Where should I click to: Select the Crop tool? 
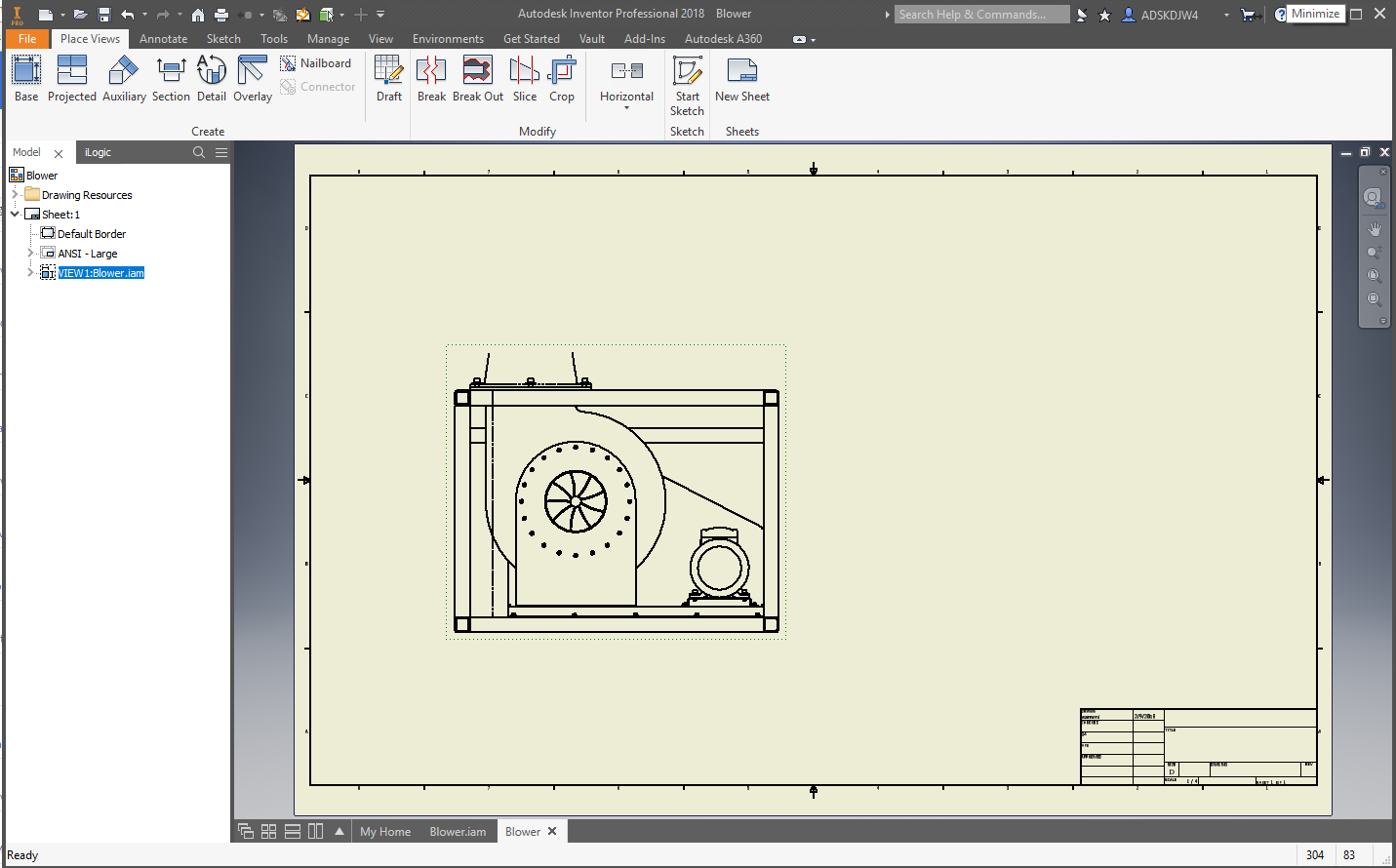[562, 78]
